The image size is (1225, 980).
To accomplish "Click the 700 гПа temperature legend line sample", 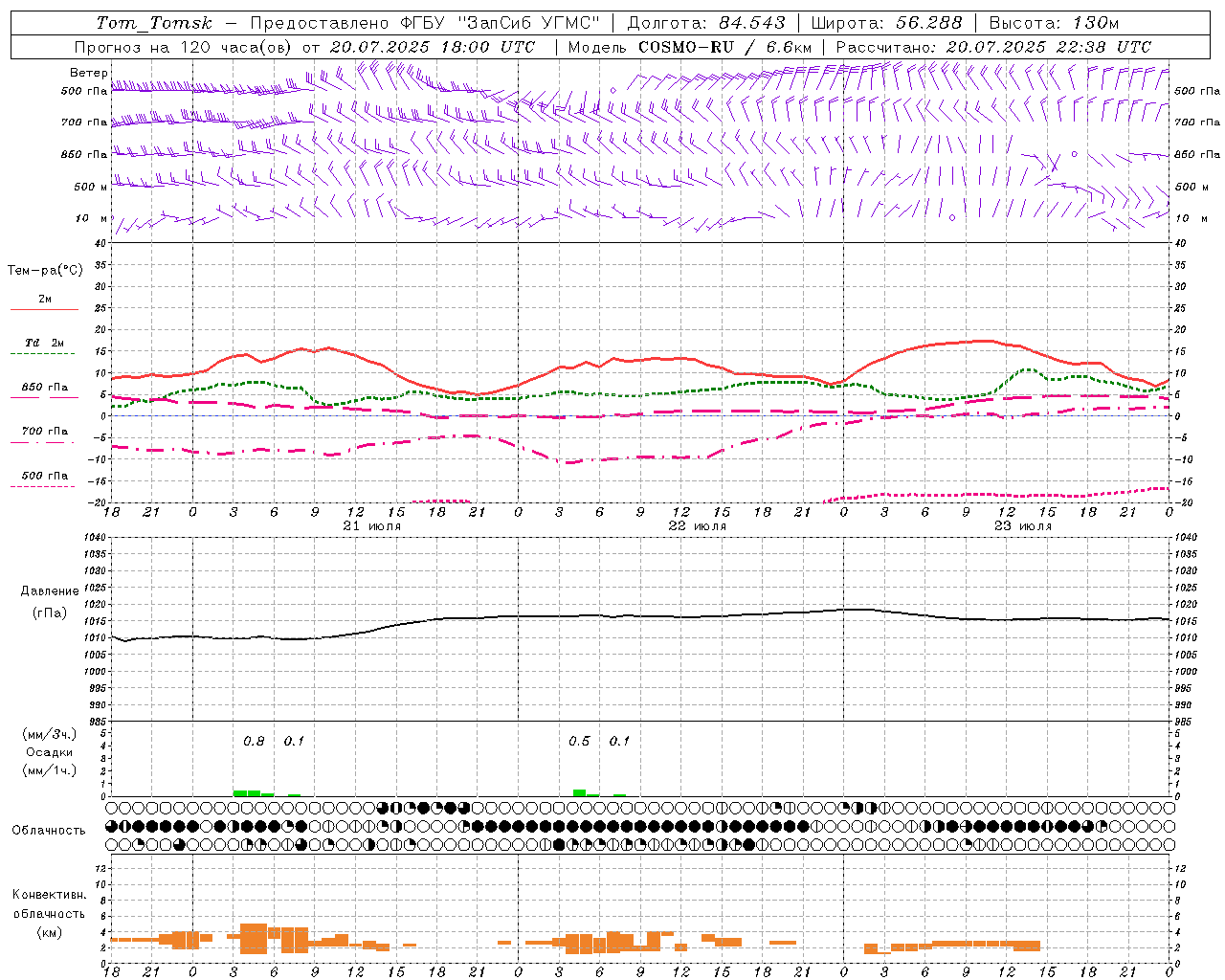I will pos(44,442).
